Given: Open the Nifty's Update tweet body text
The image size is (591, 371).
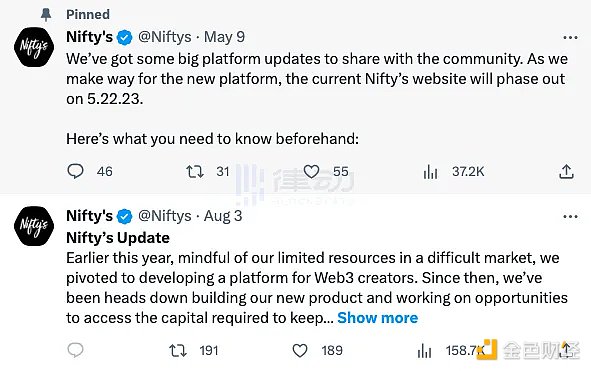Looking at the screenshot, I should pos(317,288).
